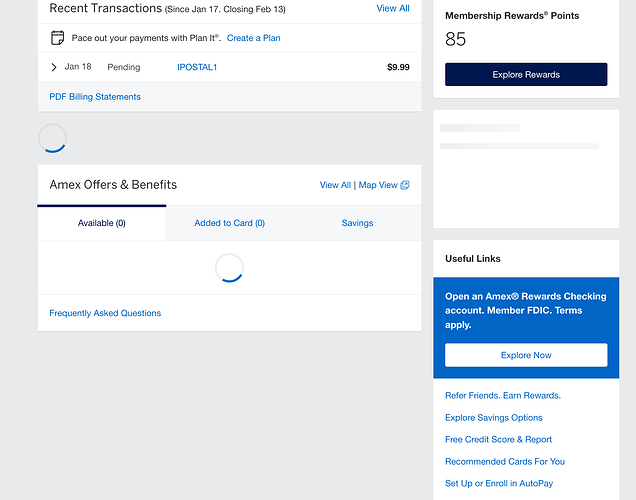Open Explore Savings Options link

[493, 418]
